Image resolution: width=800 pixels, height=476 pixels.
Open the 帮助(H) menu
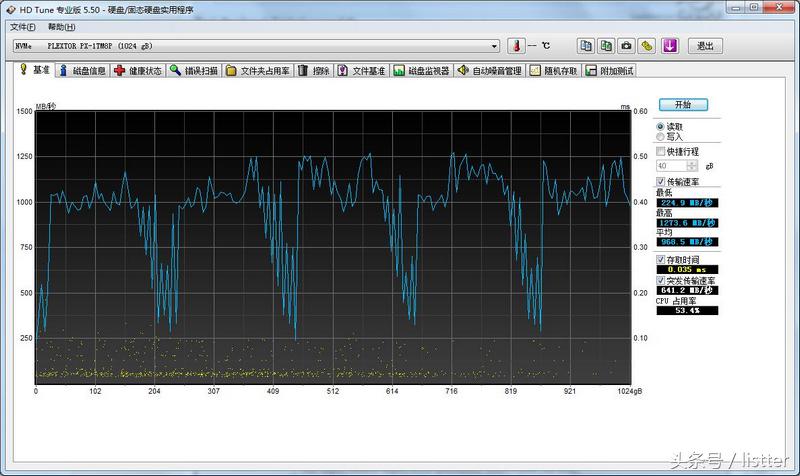tap(62, 26)
